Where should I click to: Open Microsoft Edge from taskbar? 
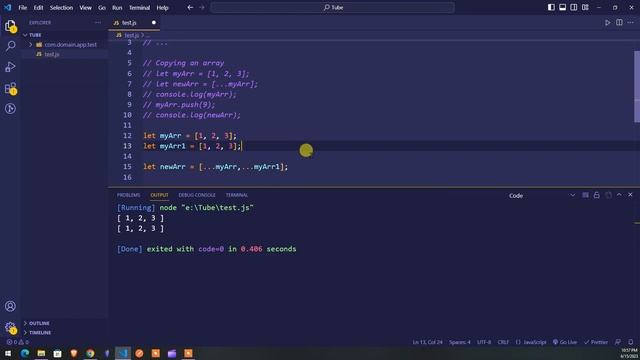click(x=25, y=353)
